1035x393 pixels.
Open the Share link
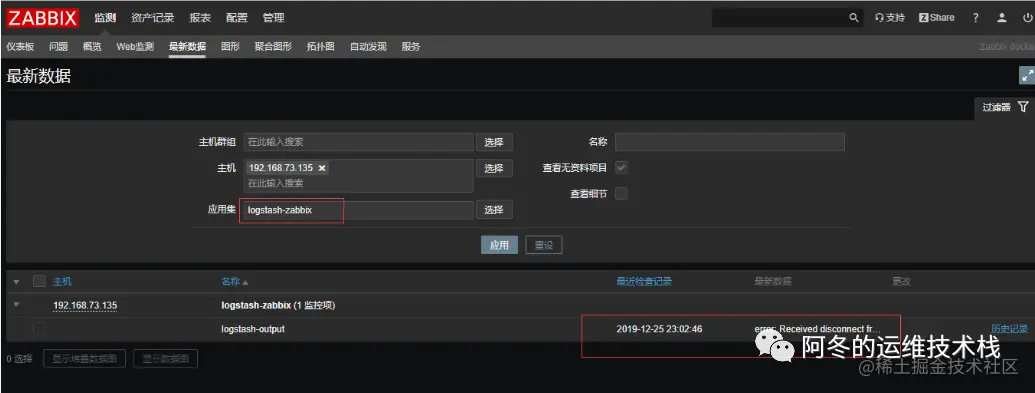coord(937,18)
